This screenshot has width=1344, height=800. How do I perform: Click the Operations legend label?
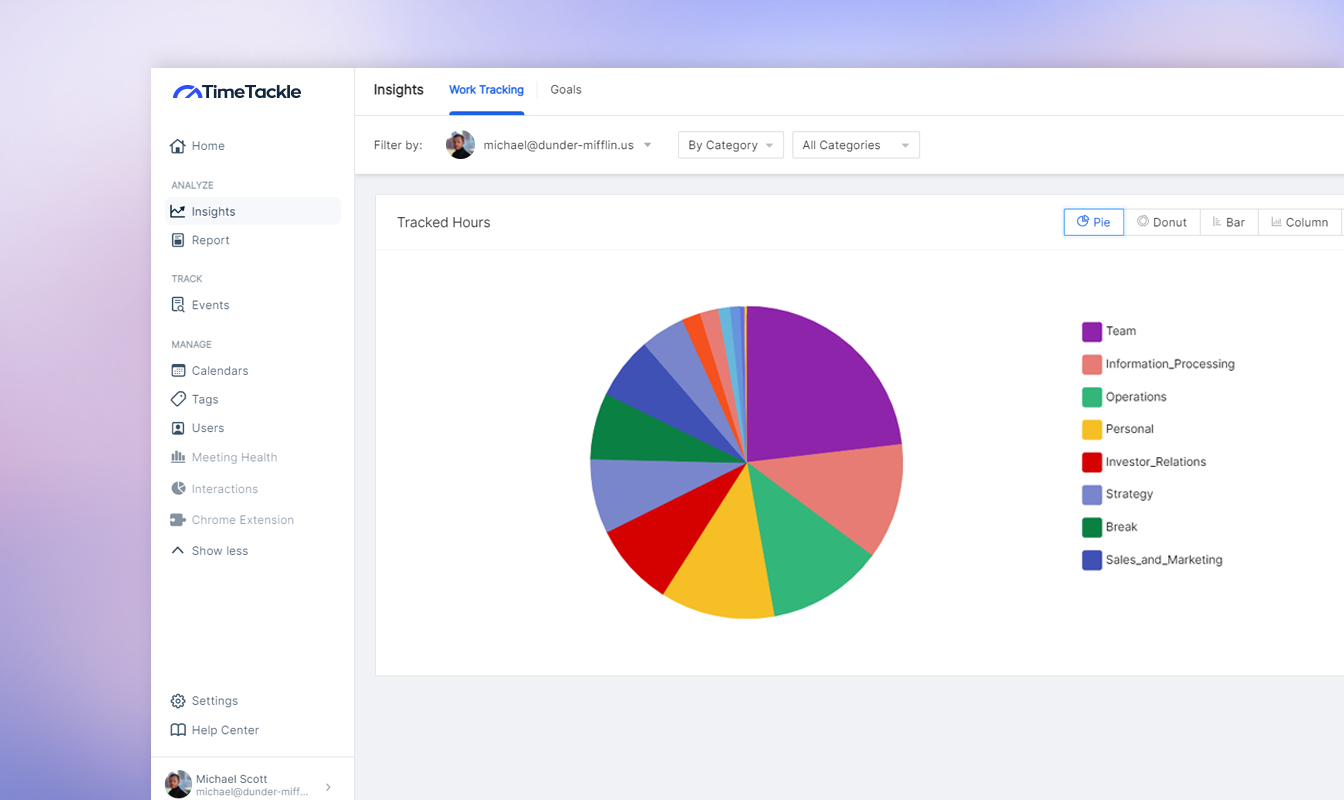pyautogui.click(x=1136, y=397)
